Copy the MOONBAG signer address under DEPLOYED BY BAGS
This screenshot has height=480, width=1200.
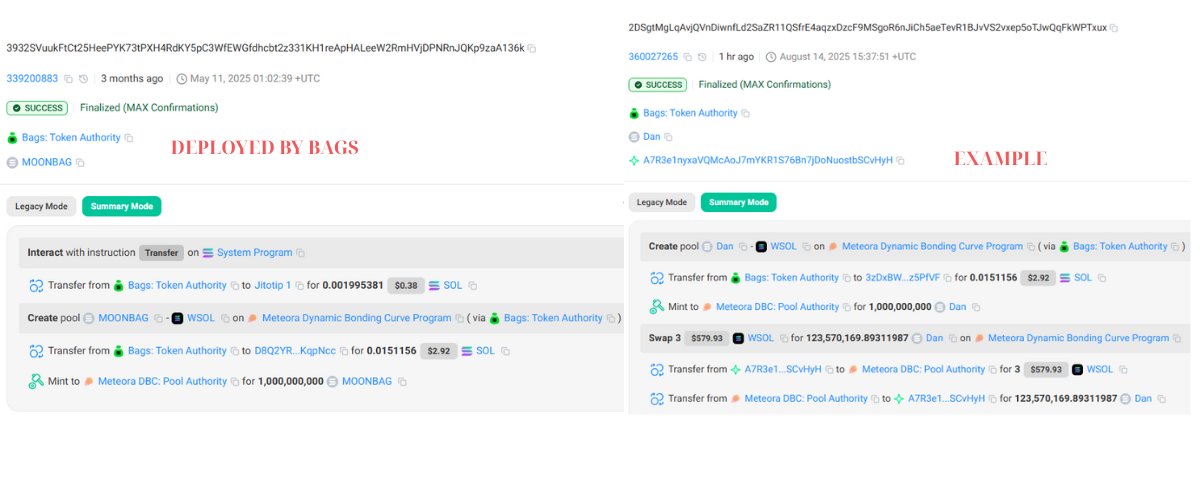click(x=81, y=162)
